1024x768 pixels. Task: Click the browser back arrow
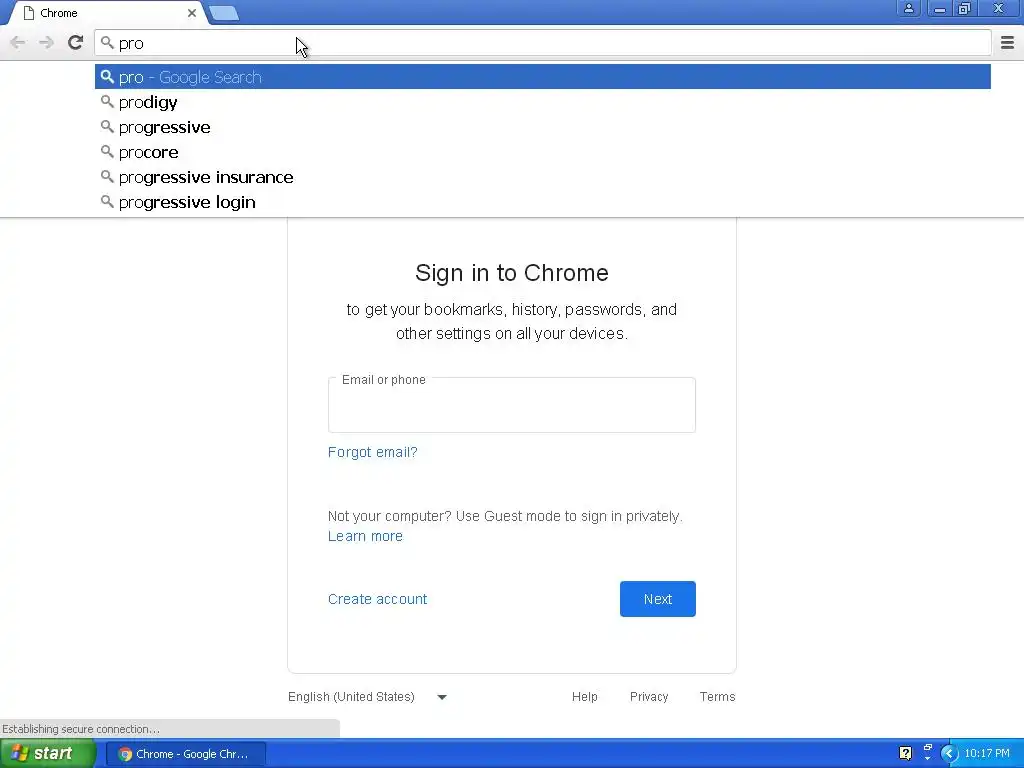(18, 43)
